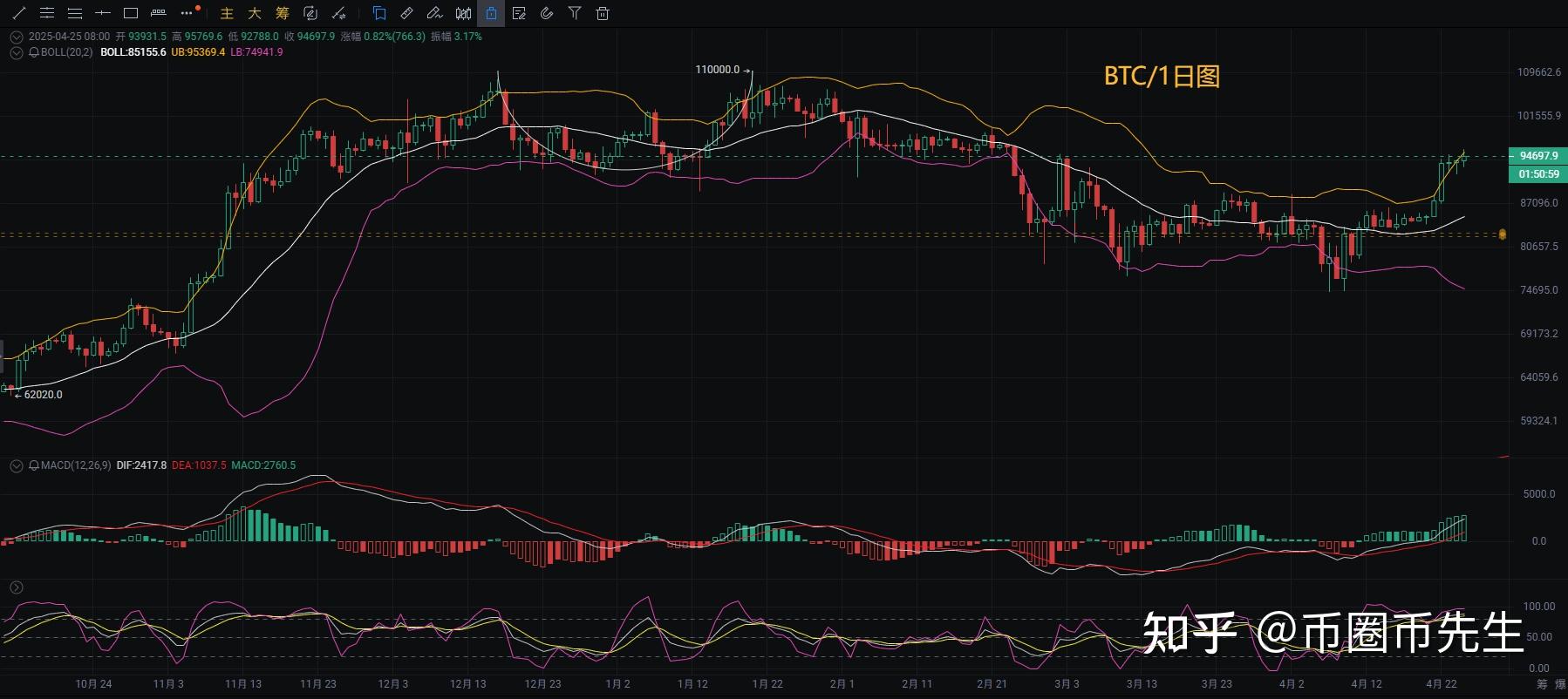Click the 大 (large orders) button
Viewport: 1568px width, 699px height.
click(x=255, y=13)
